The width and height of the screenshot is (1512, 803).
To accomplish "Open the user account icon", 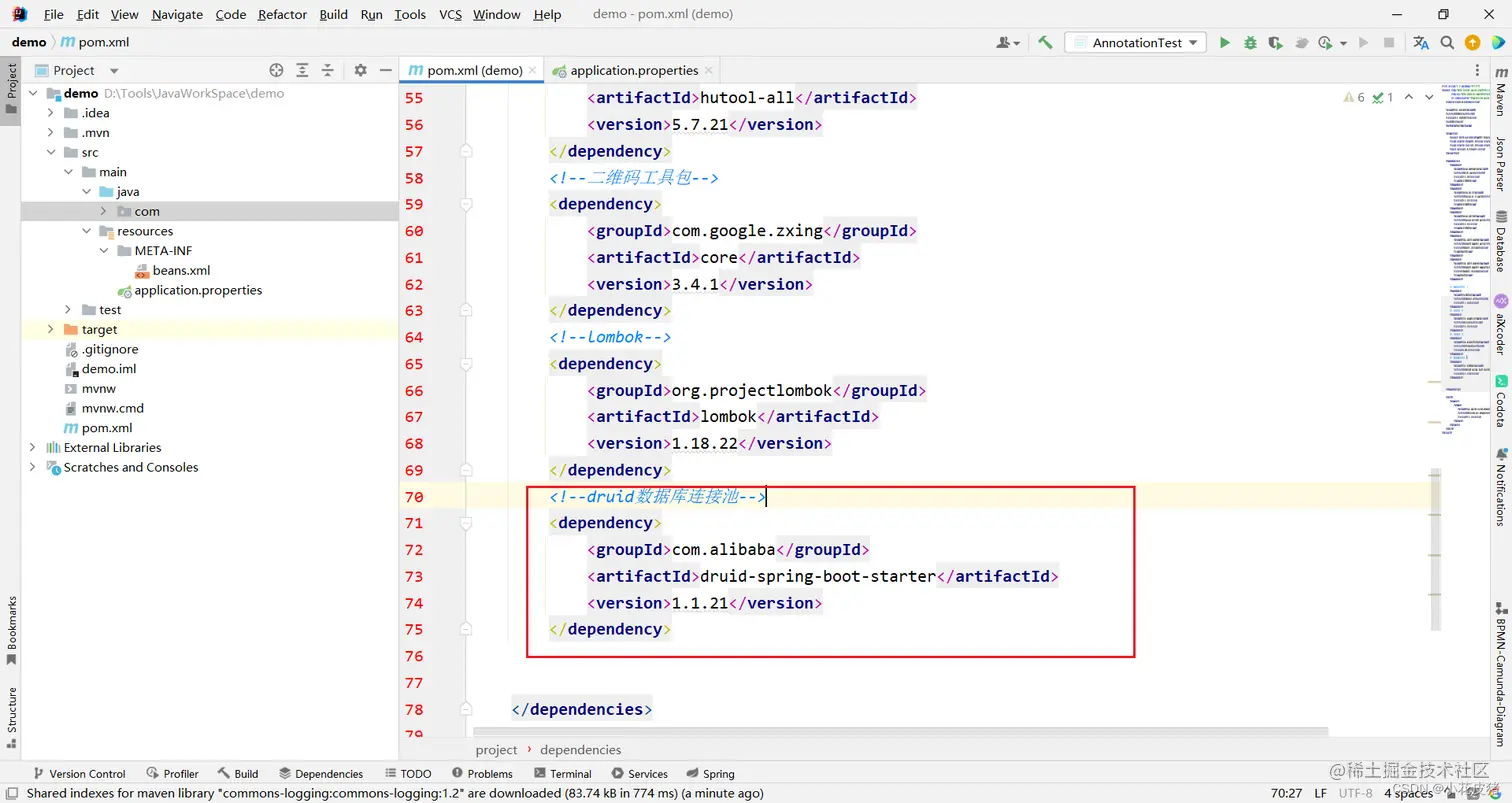I will click(1008, 43).
